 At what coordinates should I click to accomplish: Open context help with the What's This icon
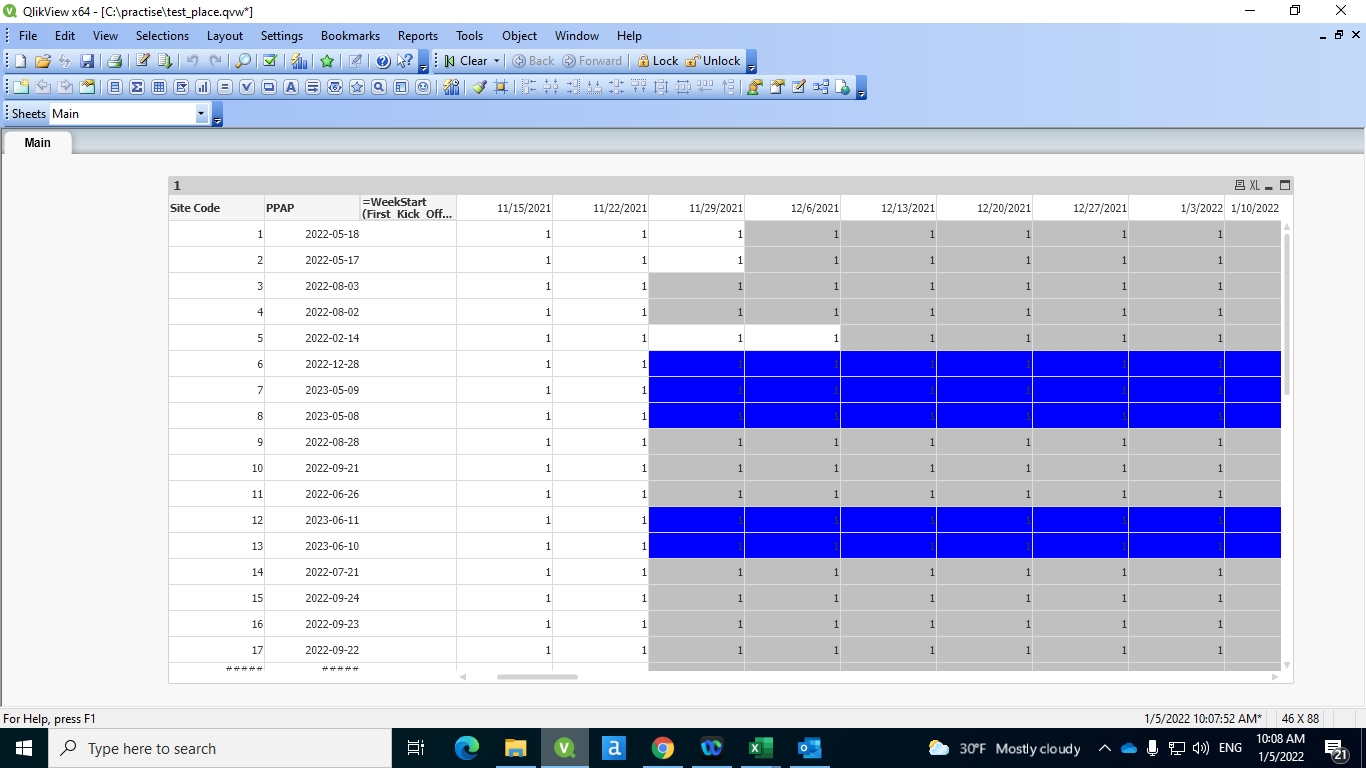(x=403, y=60)
